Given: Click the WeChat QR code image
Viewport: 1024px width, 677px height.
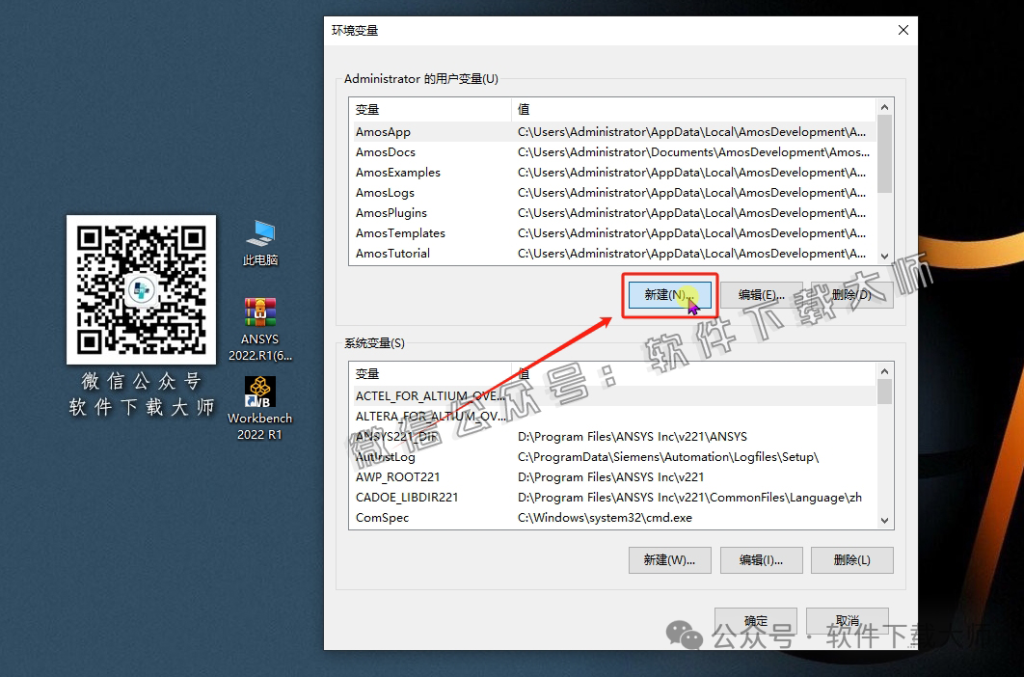Looking at the screenshot, I should point(141,289).
